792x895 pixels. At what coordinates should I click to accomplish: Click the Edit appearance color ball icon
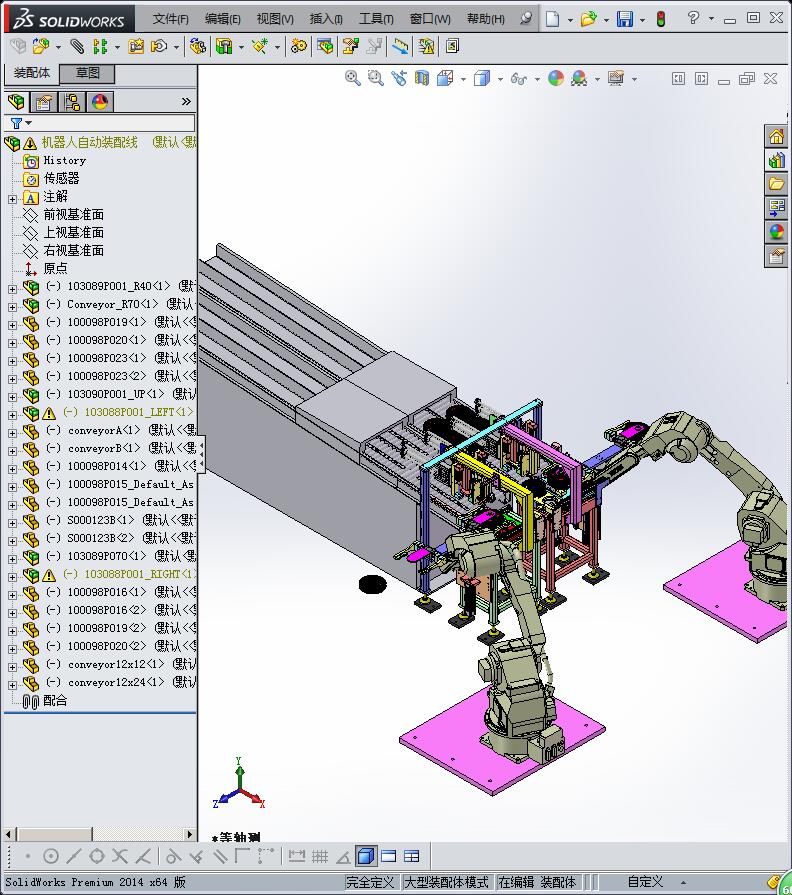pos(556,78)
